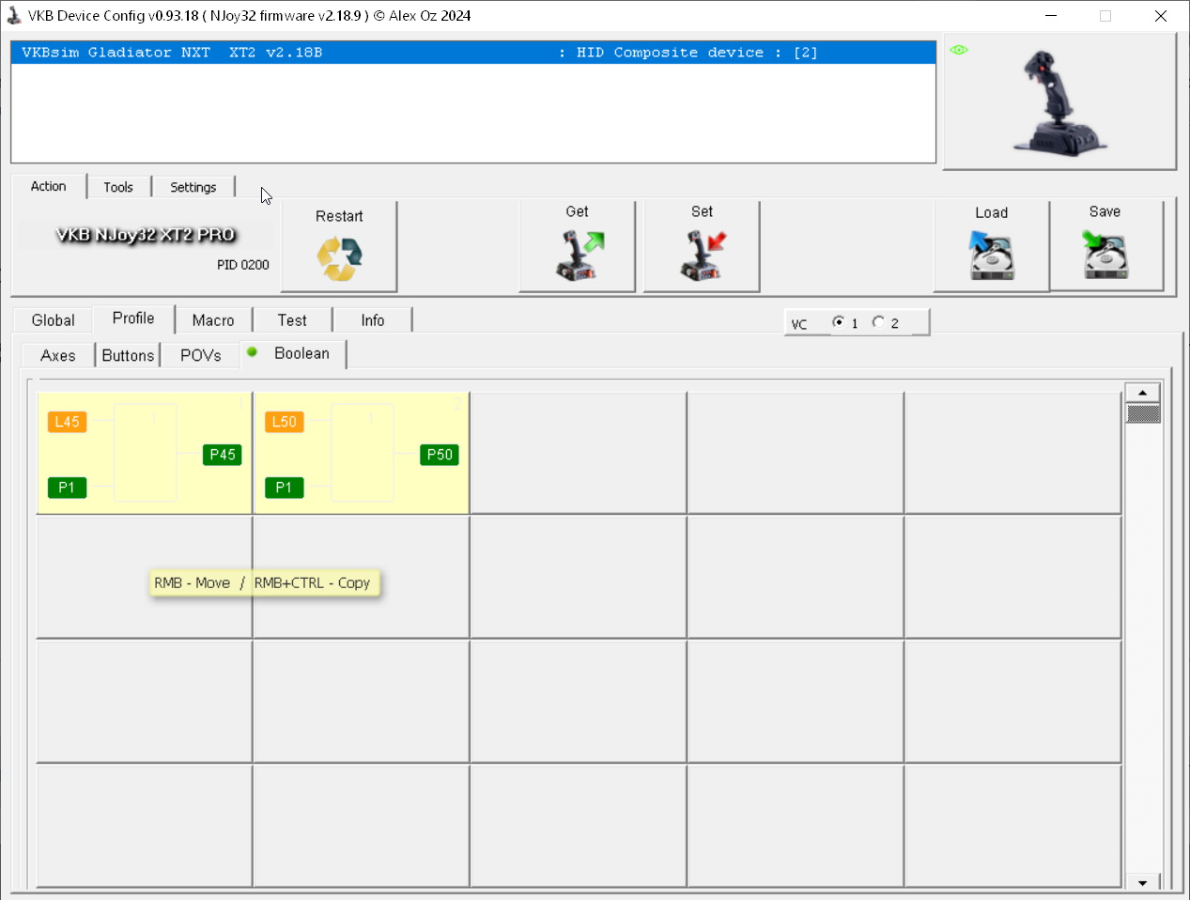Click the PID 0200 text
The width and height of the screenshot is (1190, 900).
click(x=243, y=265)
